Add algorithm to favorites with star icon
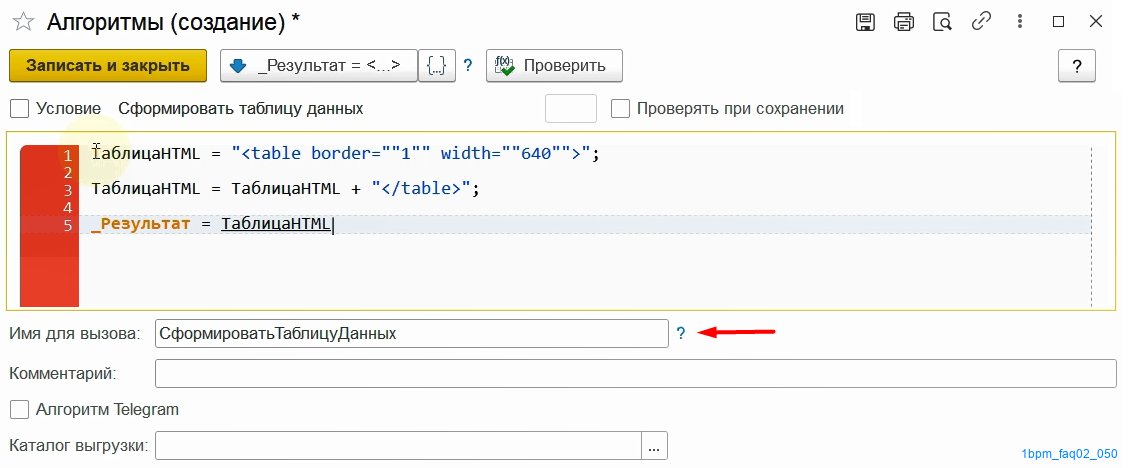1128x468 pixels. pos(22,21)
